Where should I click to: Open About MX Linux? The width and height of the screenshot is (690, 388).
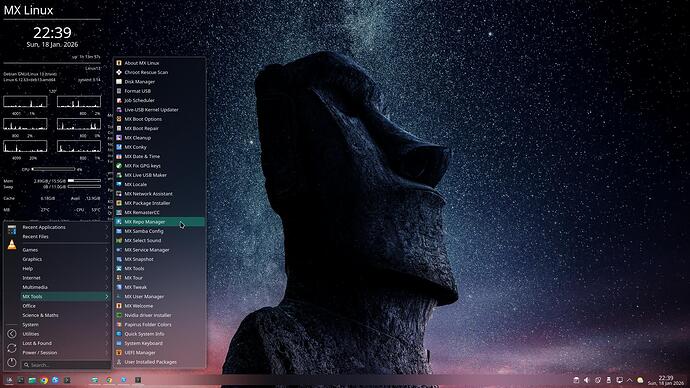[159, 63]
